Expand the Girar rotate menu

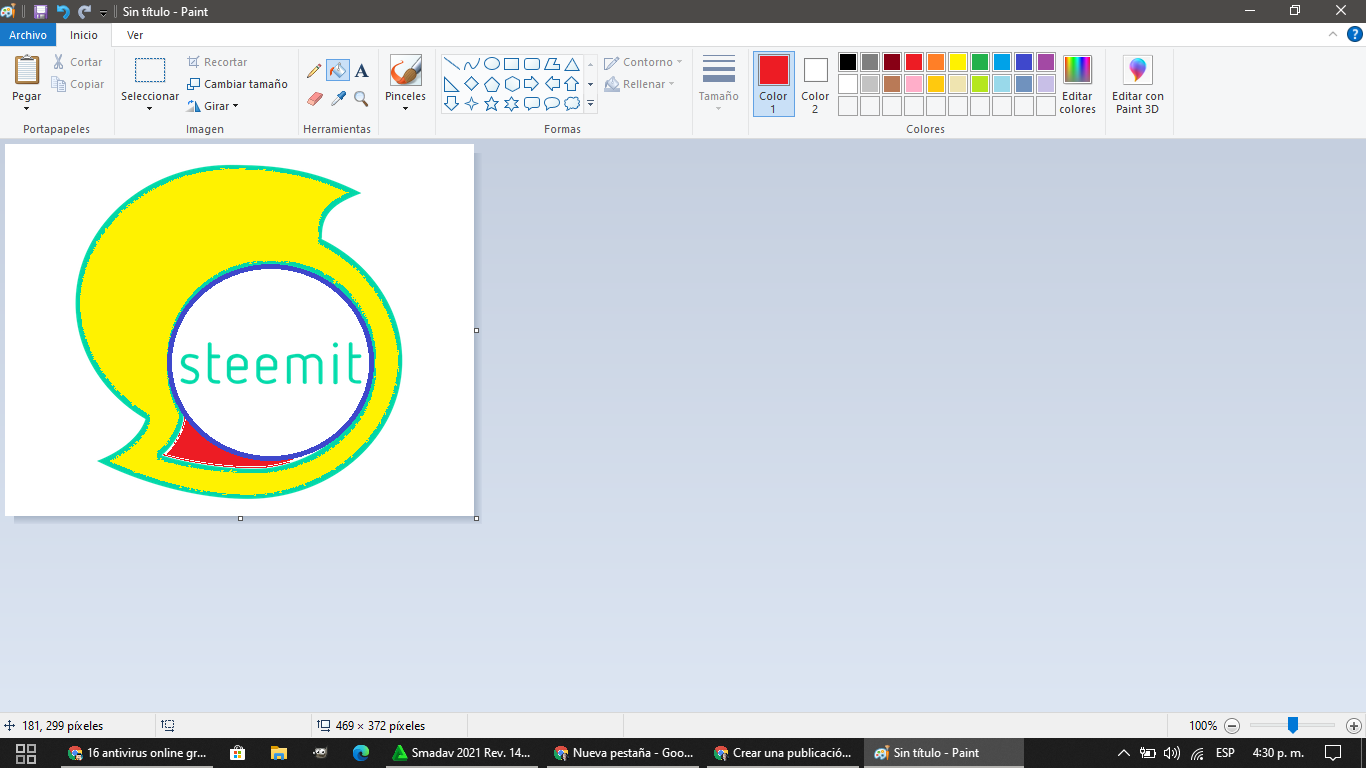(x=212, y=106)
